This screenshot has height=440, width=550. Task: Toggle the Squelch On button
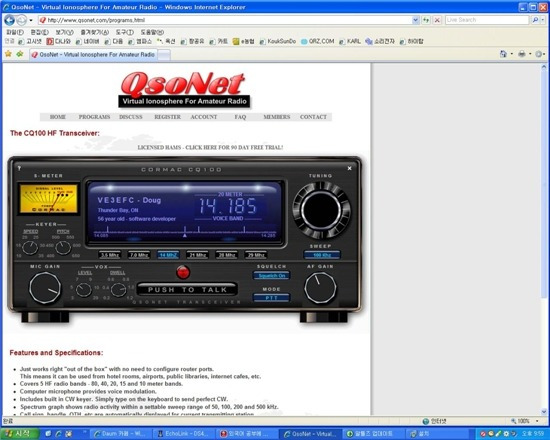pos(271,275)
